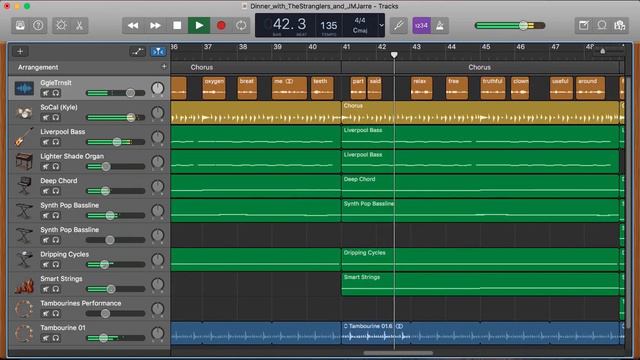Open the LCD display mode dropdown
The image size is (640, 360).
point(381,25)
